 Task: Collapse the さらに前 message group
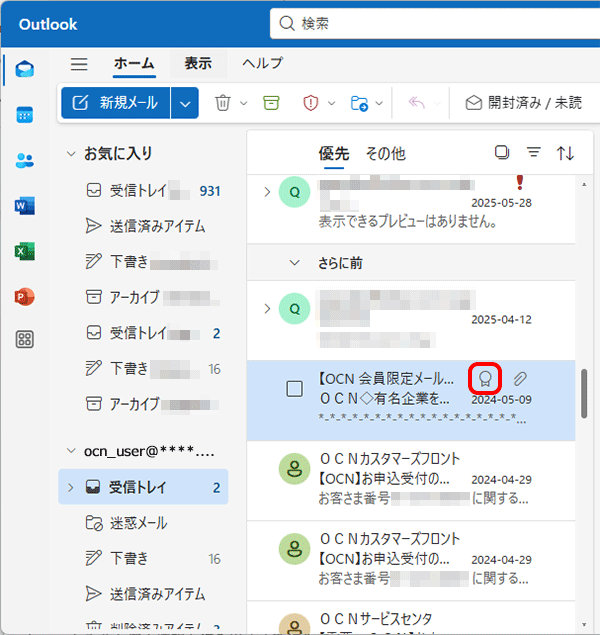coord(294,262)
